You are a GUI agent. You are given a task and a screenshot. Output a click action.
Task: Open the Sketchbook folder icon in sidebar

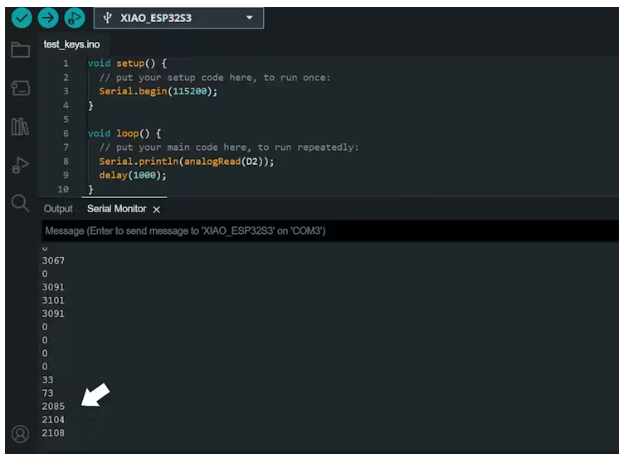tap(19, 50)
